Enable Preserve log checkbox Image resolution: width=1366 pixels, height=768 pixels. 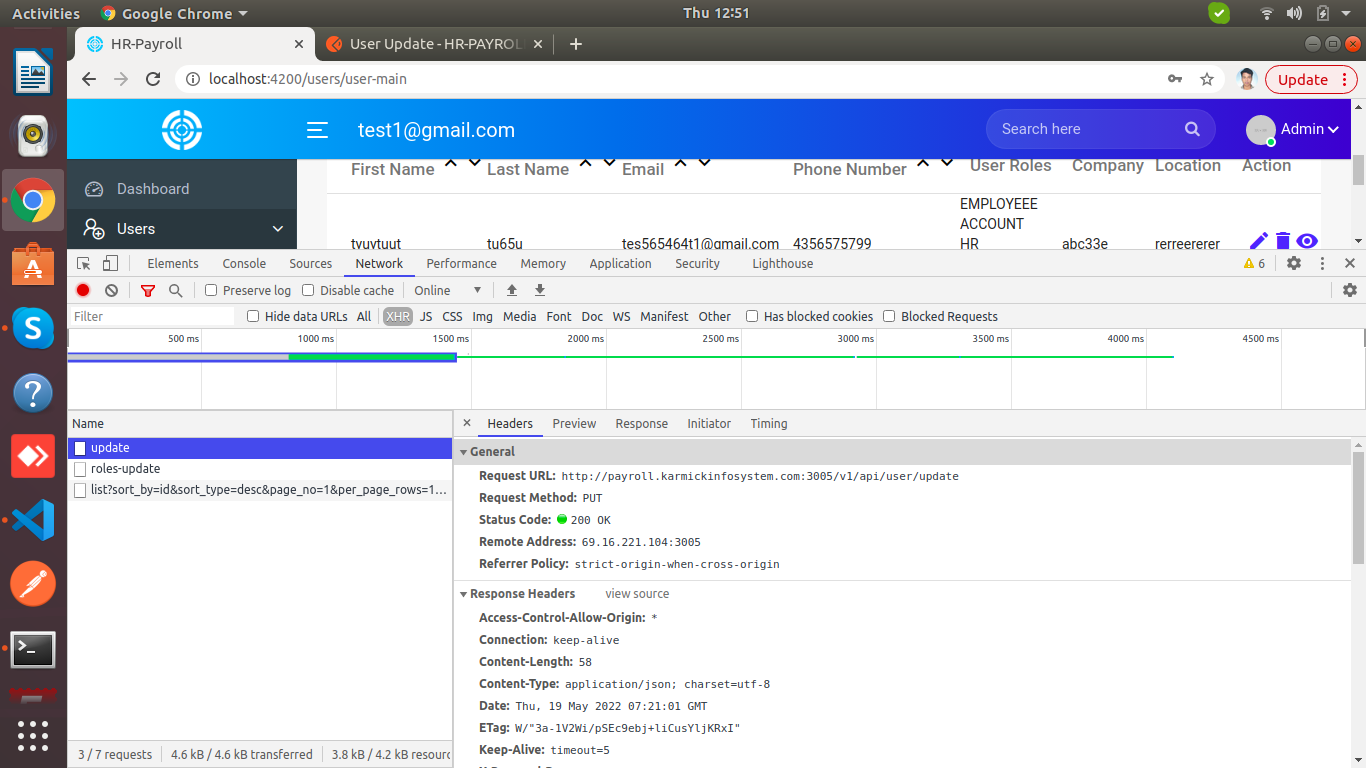pos(211,290)
